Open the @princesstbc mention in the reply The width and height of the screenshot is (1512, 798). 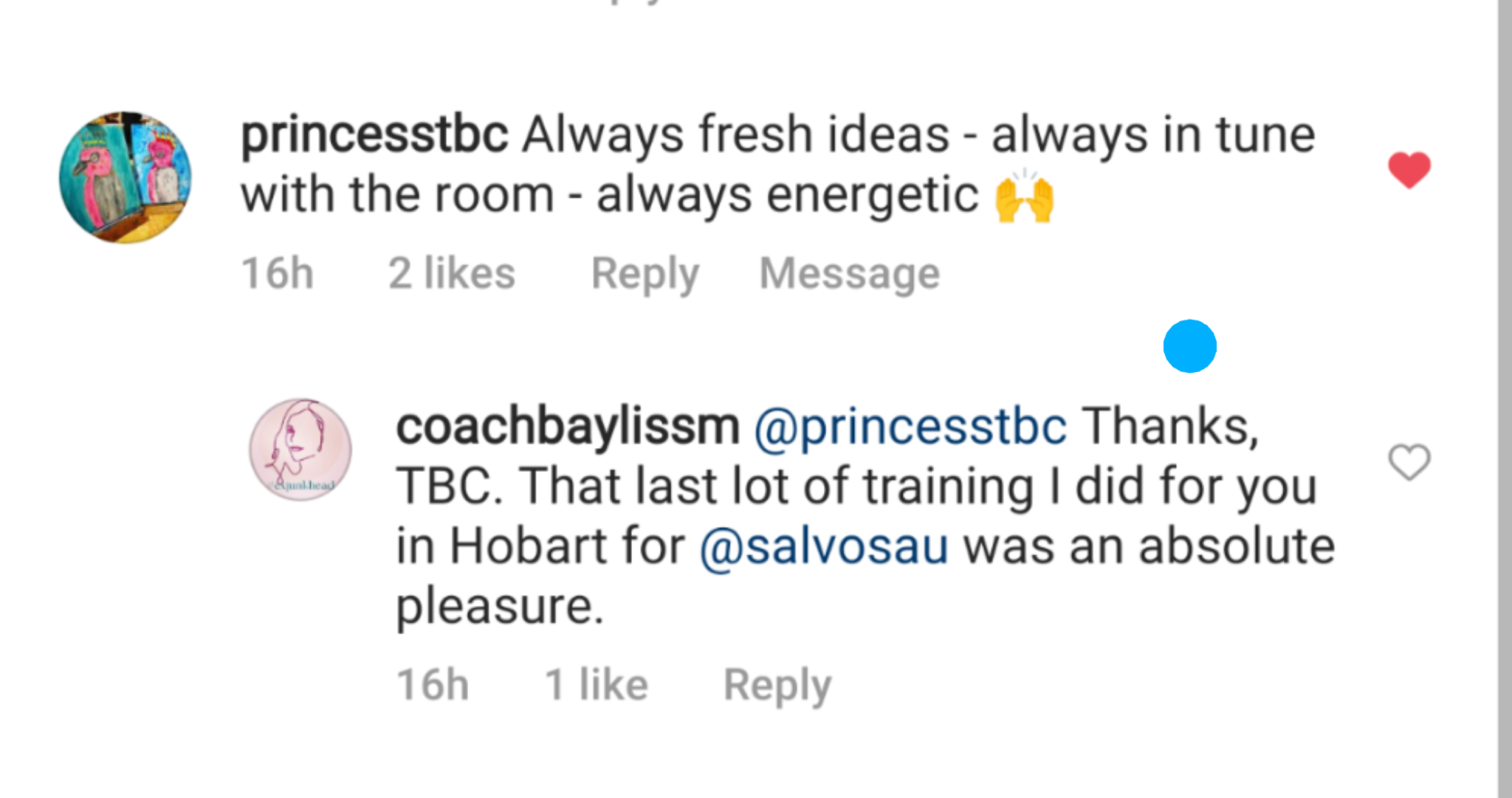click(x=910, y=427)
